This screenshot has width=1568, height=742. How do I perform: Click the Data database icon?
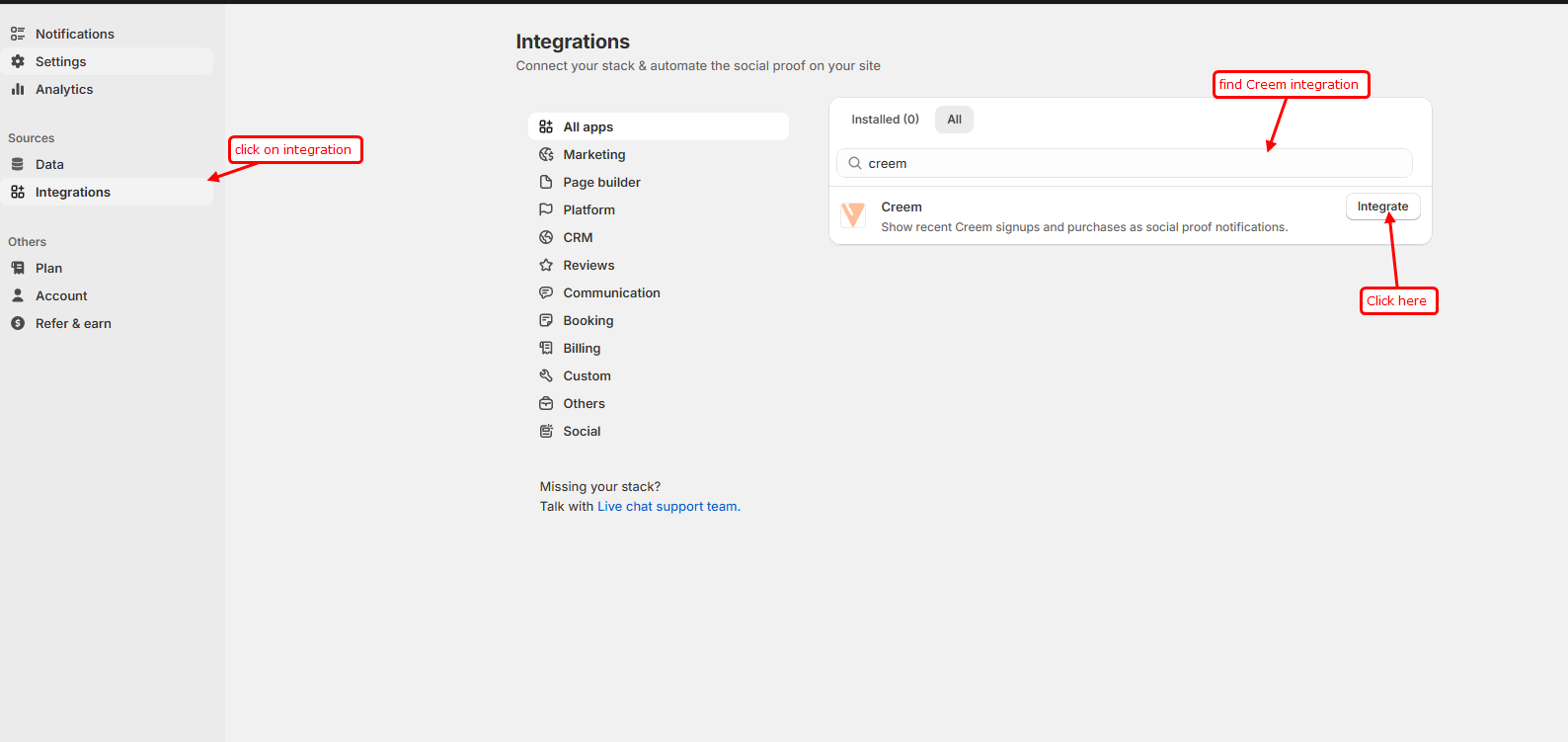tap(18, 164)
